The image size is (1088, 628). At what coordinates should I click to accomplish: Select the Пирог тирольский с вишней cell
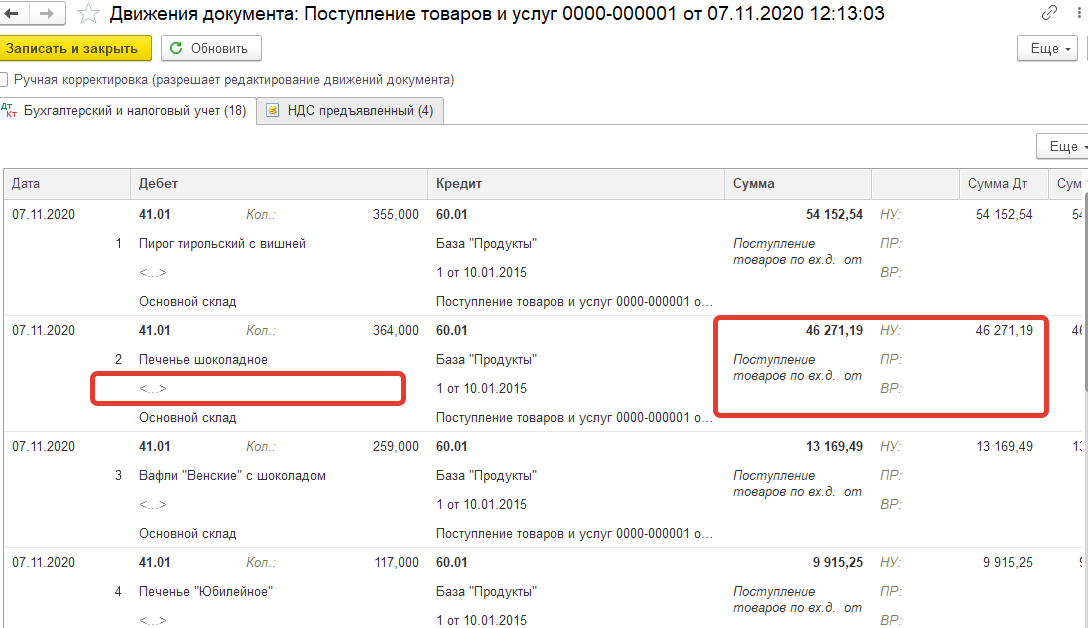click(222, 244)
